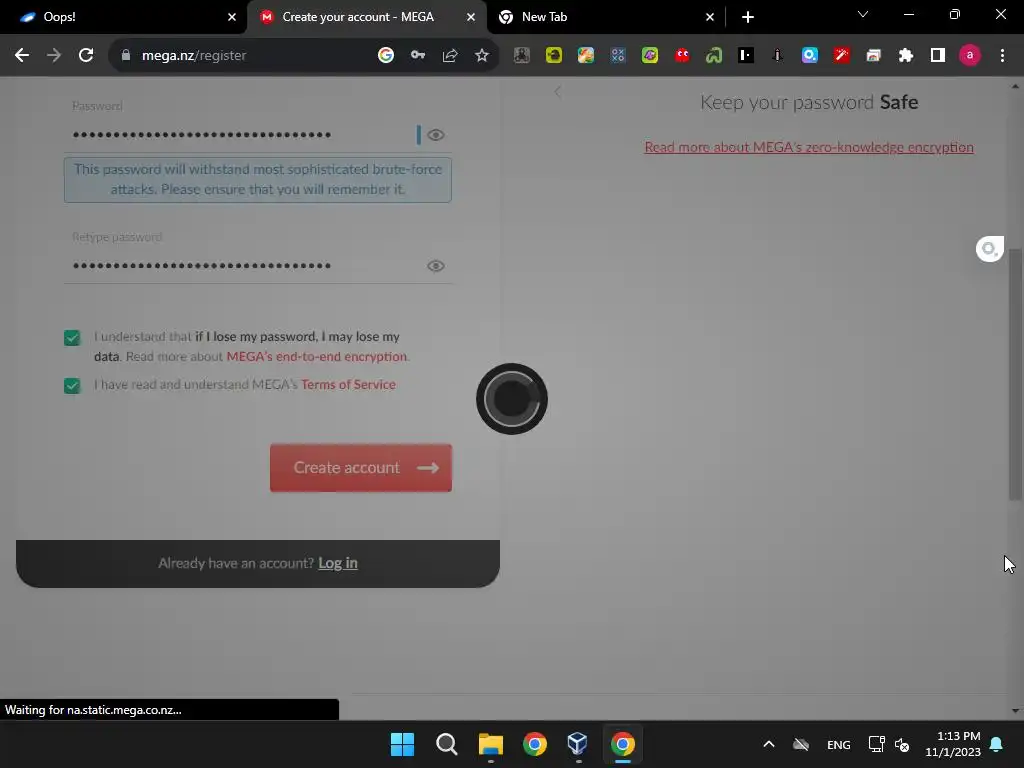This screenshot has width=1024, height=768.
Task: Close the Oops! tab
Action: (232, 17)
